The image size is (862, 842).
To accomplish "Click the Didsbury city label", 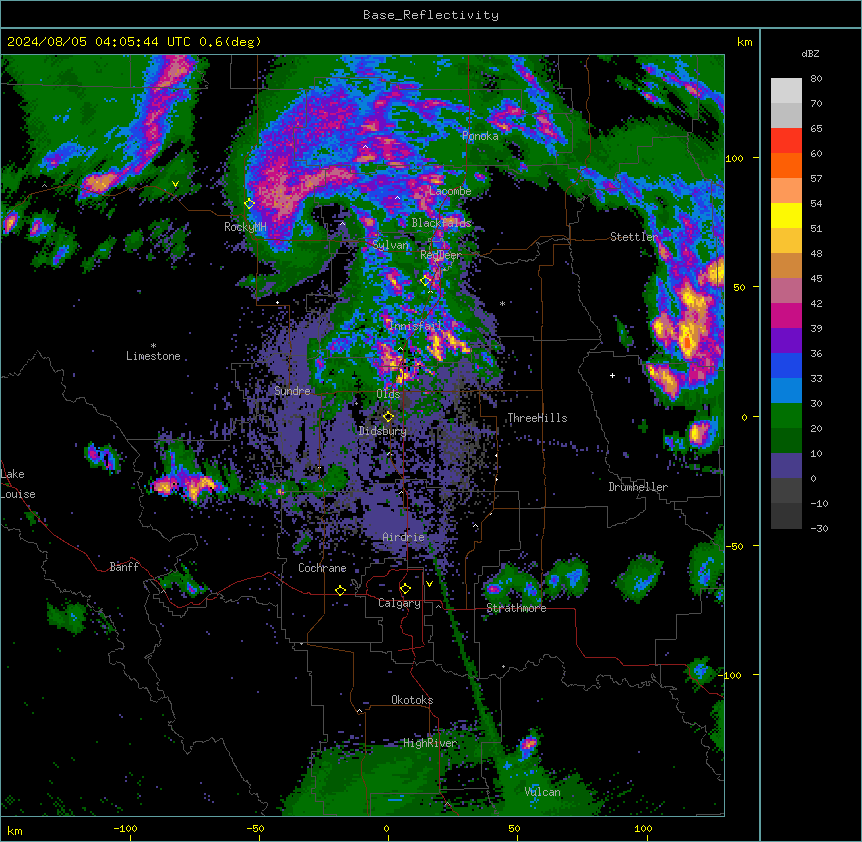I will click(x=383, y=431).
